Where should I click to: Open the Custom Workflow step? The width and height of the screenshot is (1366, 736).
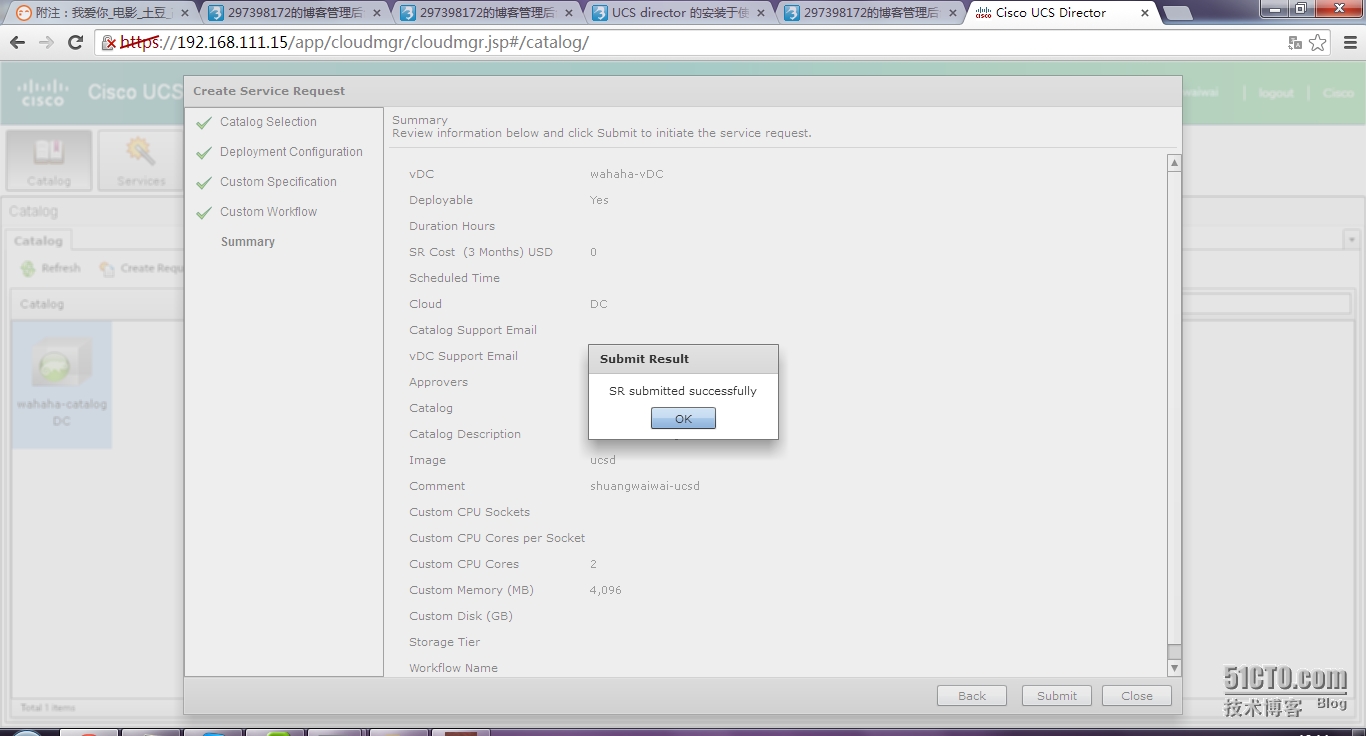(x=268, y=212)
